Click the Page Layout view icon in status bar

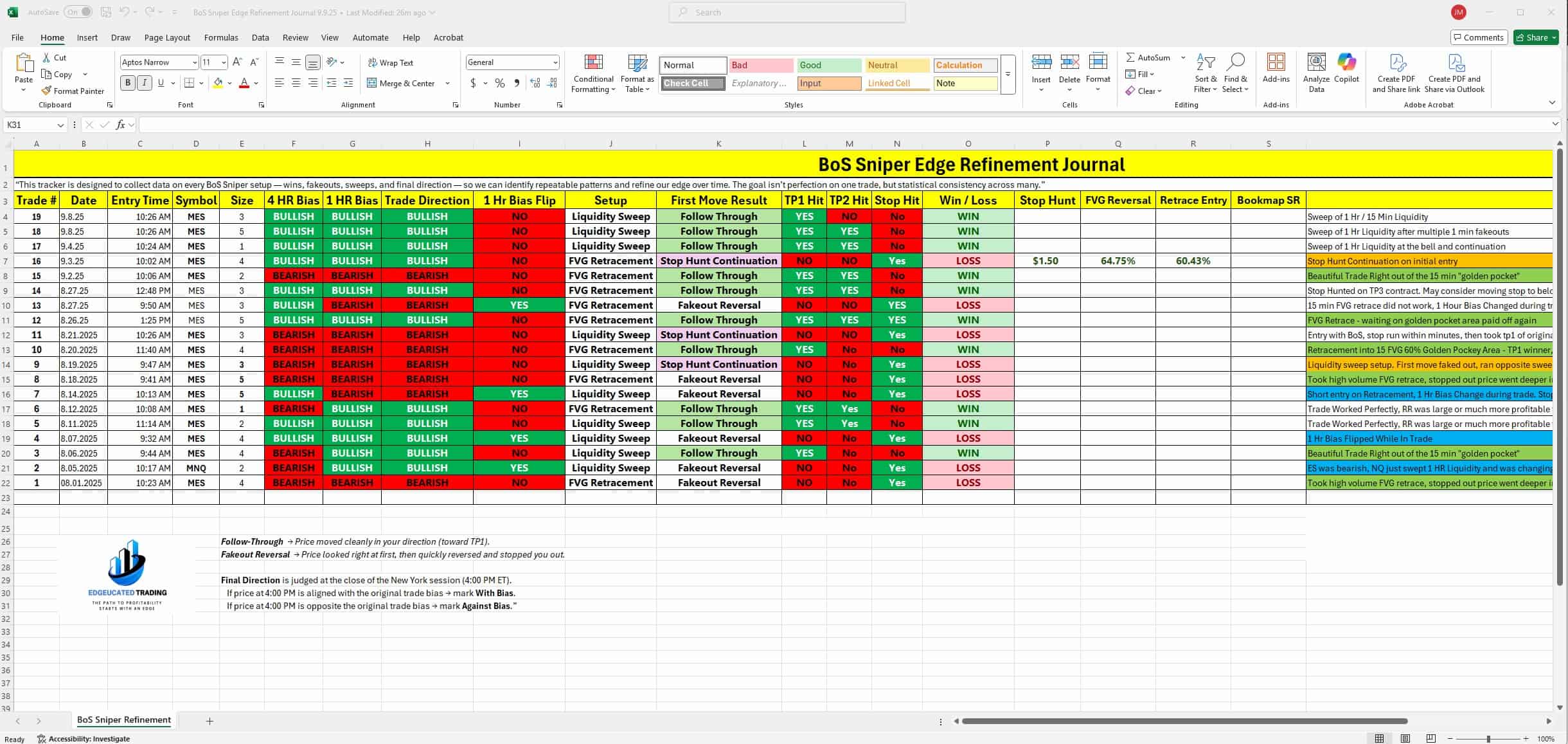point(1405,738)
